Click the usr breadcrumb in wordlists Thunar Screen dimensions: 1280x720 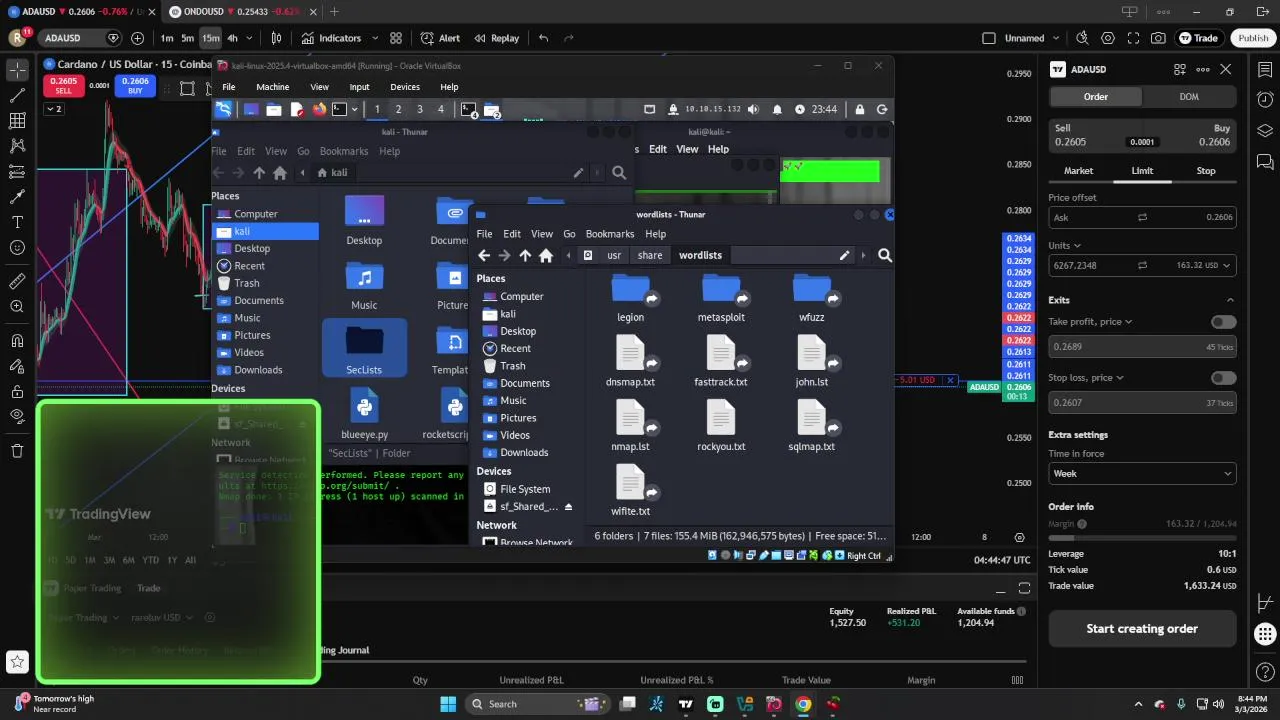[614, 256]
